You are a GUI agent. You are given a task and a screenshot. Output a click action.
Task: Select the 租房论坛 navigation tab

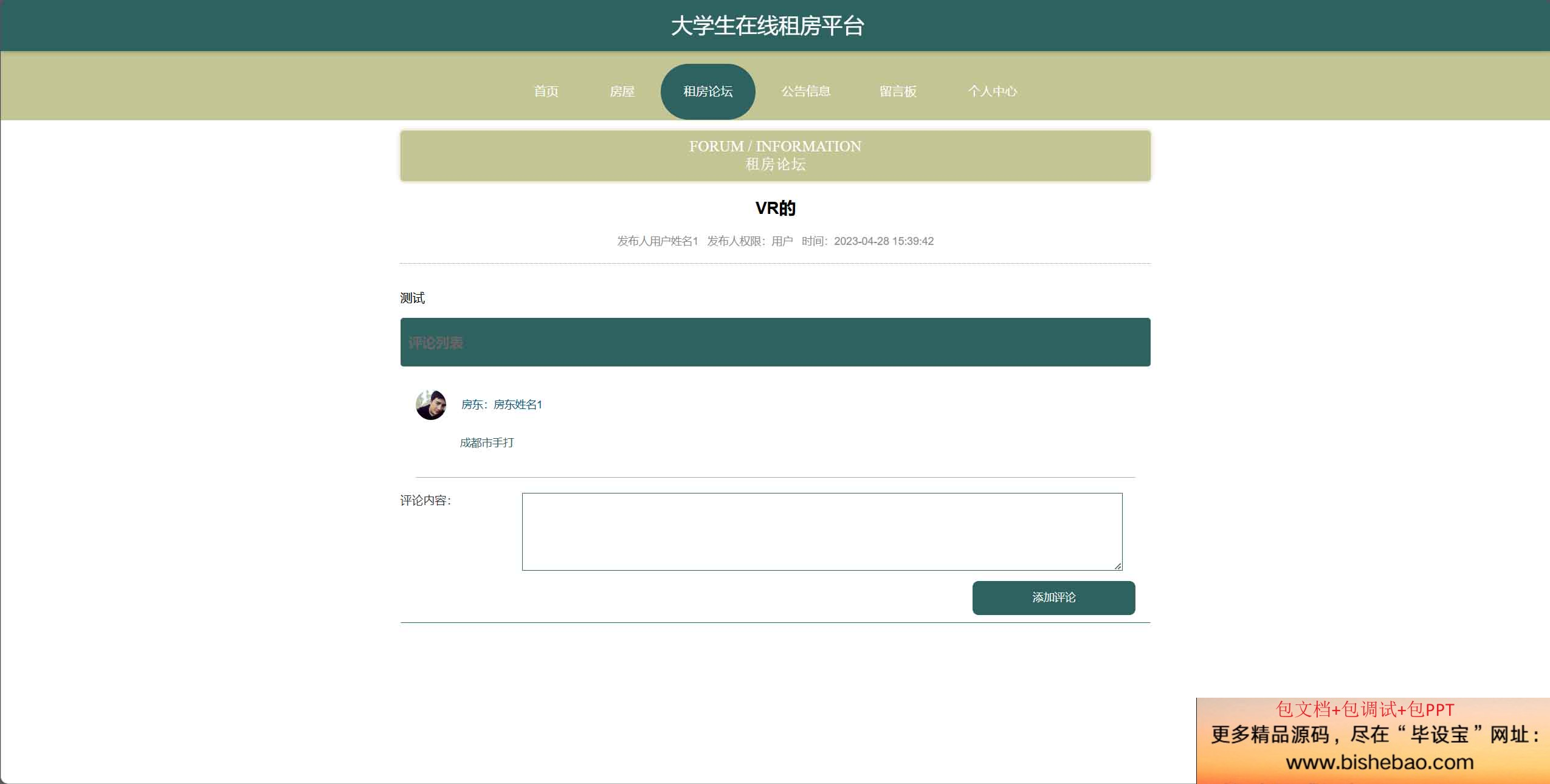click(x=708, y=91)
